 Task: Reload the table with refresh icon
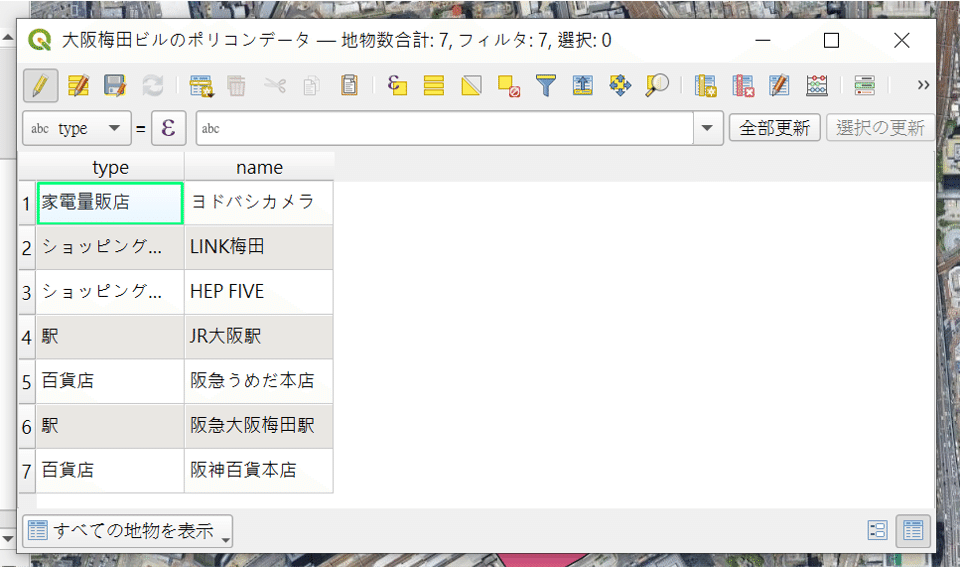tap(152, 85)
